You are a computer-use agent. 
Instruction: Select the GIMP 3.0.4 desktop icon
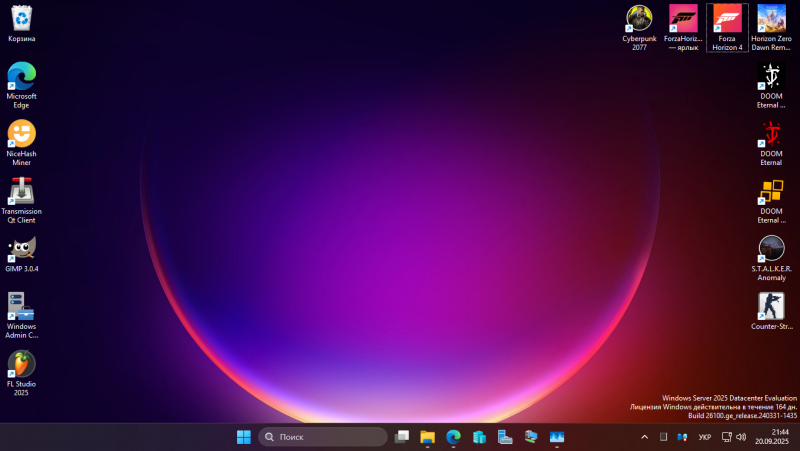point(21,249)
